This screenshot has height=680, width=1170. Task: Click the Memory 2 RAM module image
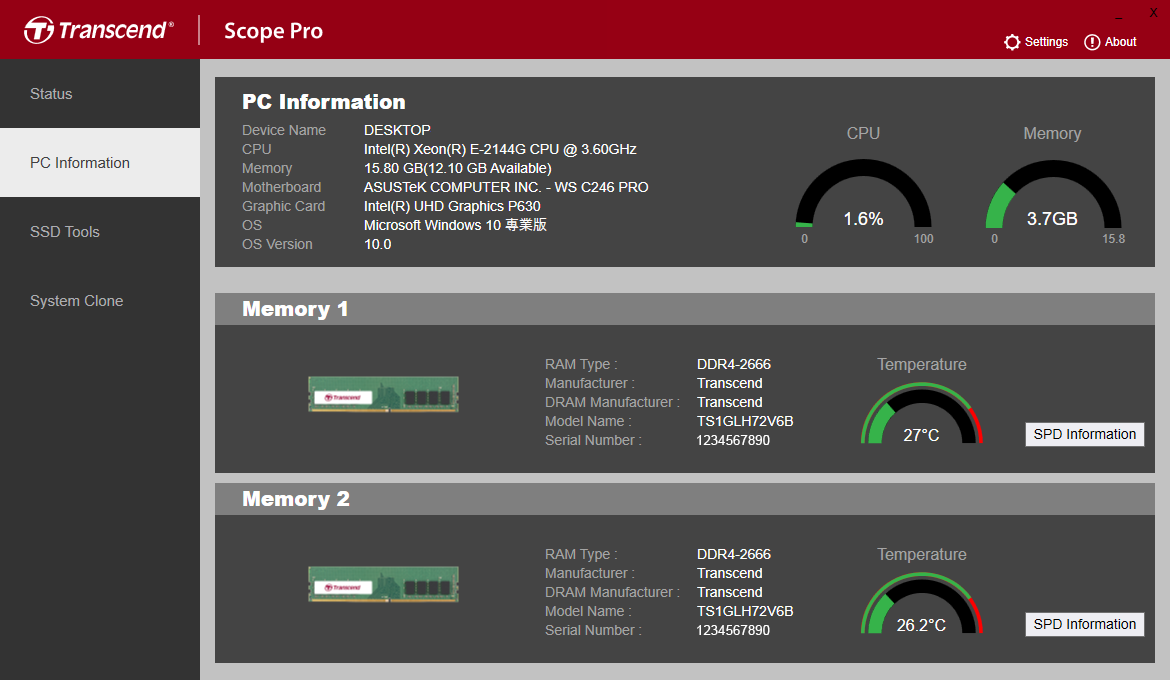point(384,584)
